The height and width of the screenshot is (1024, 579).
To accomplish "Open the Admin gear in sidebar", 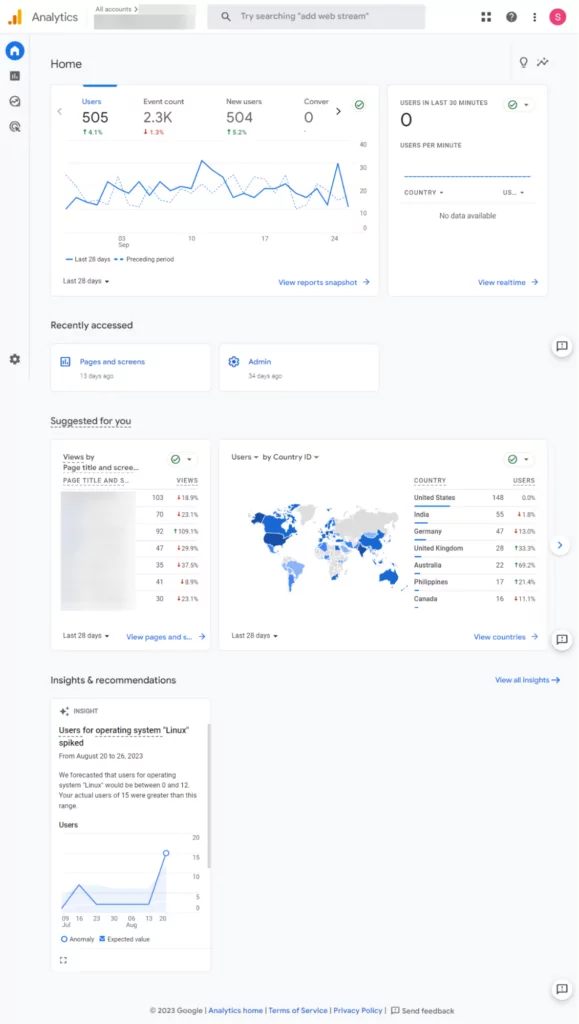I will (15, 359).
